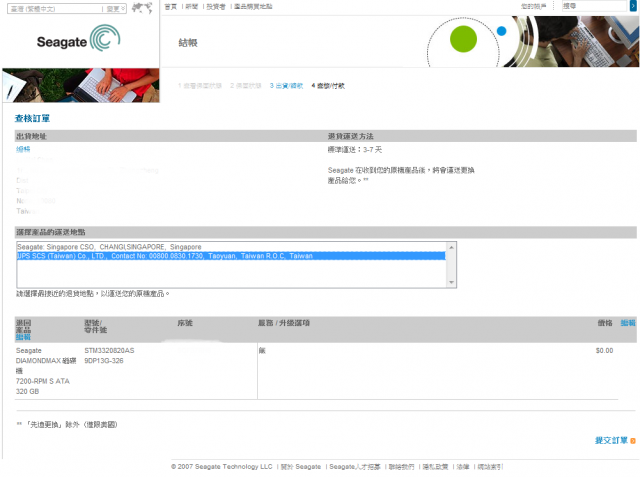The image size is (640, 477).
Task: Select UPS SCS (Taiwan) Co. return location
Action: pyautogui.click(x=231, y=256)
